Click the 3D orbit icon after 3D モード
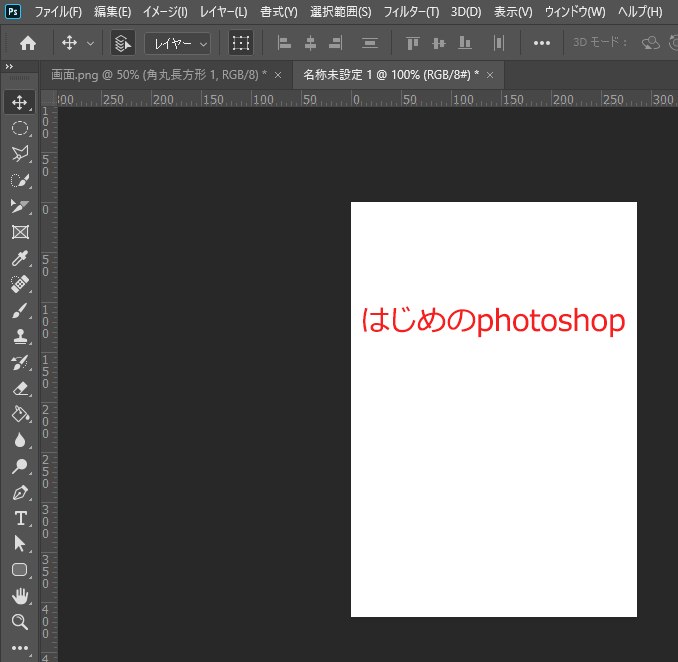Viewport: 678px width, 662px height. tap(651, 43)
